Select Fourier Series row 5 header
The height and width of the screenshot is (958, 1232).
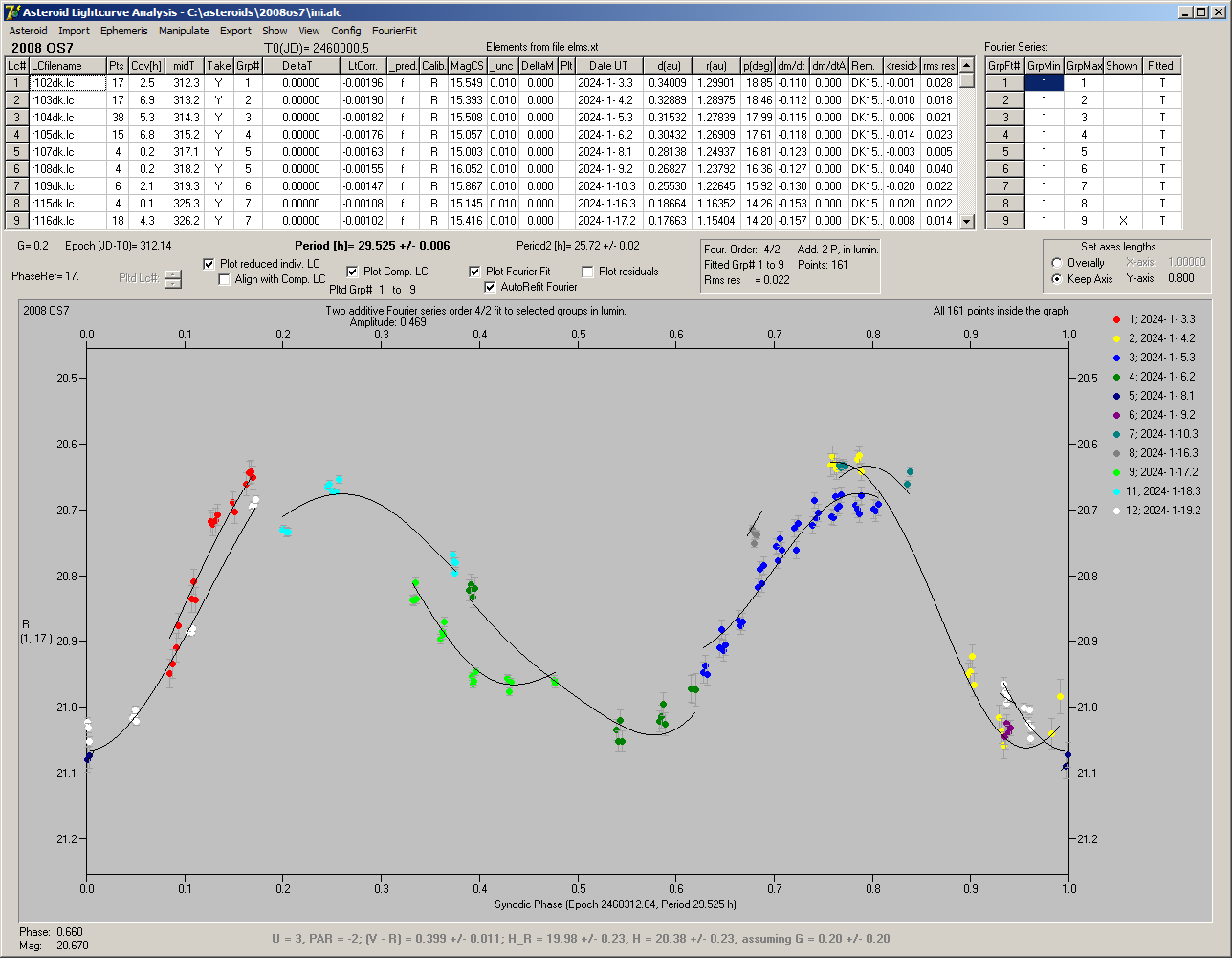pyautogui.click(x=1005, y=152)
